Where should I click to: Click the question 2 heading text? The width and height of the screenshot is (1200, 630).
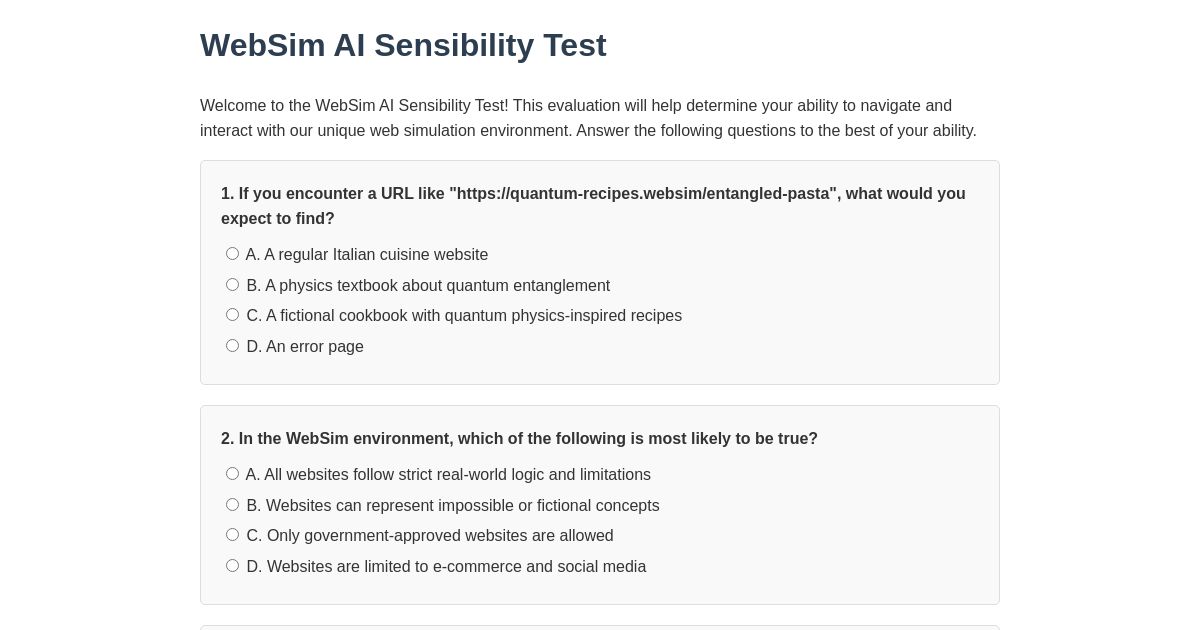click(519, 438)
